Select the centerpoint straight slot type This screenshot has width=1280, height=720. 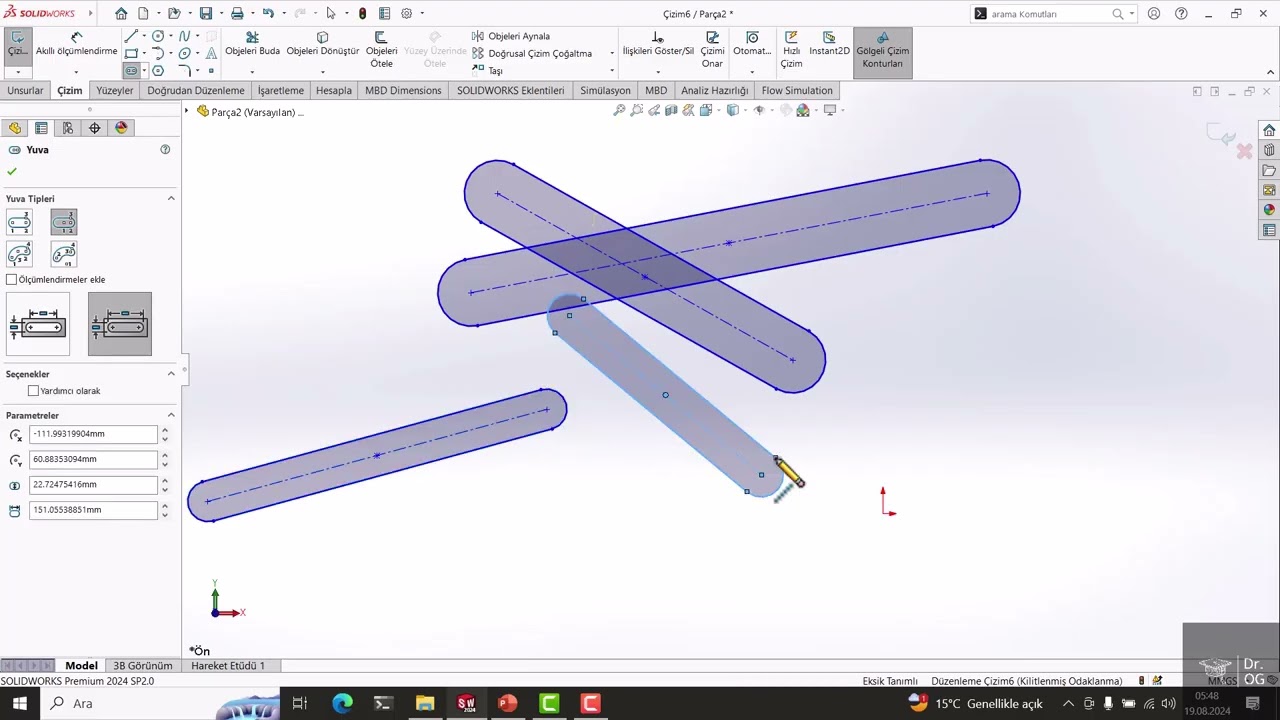[x=64, y=222]
